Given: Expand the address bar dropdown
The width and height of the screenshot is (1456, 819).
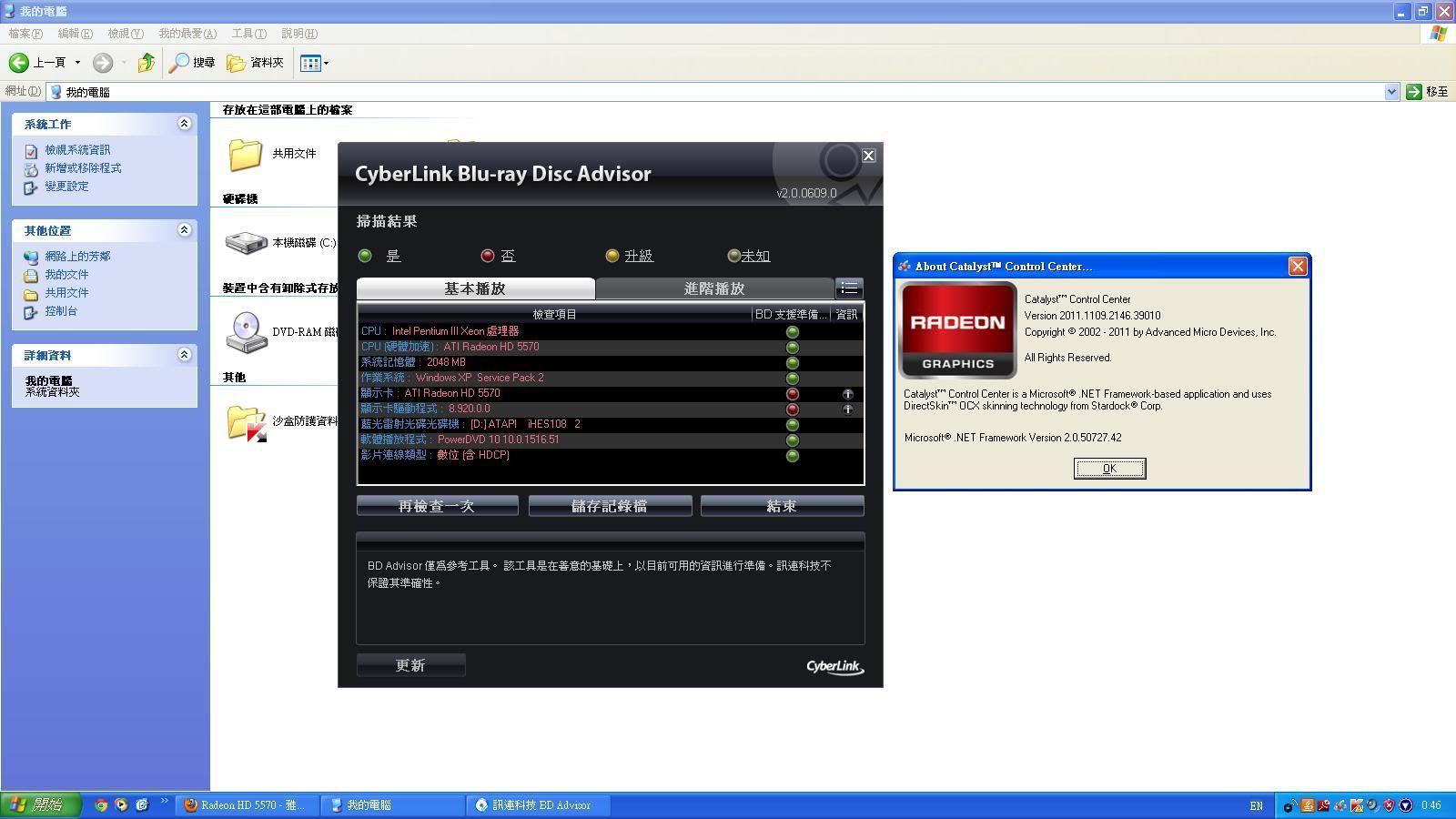Looking at the screenshot, I should pos(1391,92).
